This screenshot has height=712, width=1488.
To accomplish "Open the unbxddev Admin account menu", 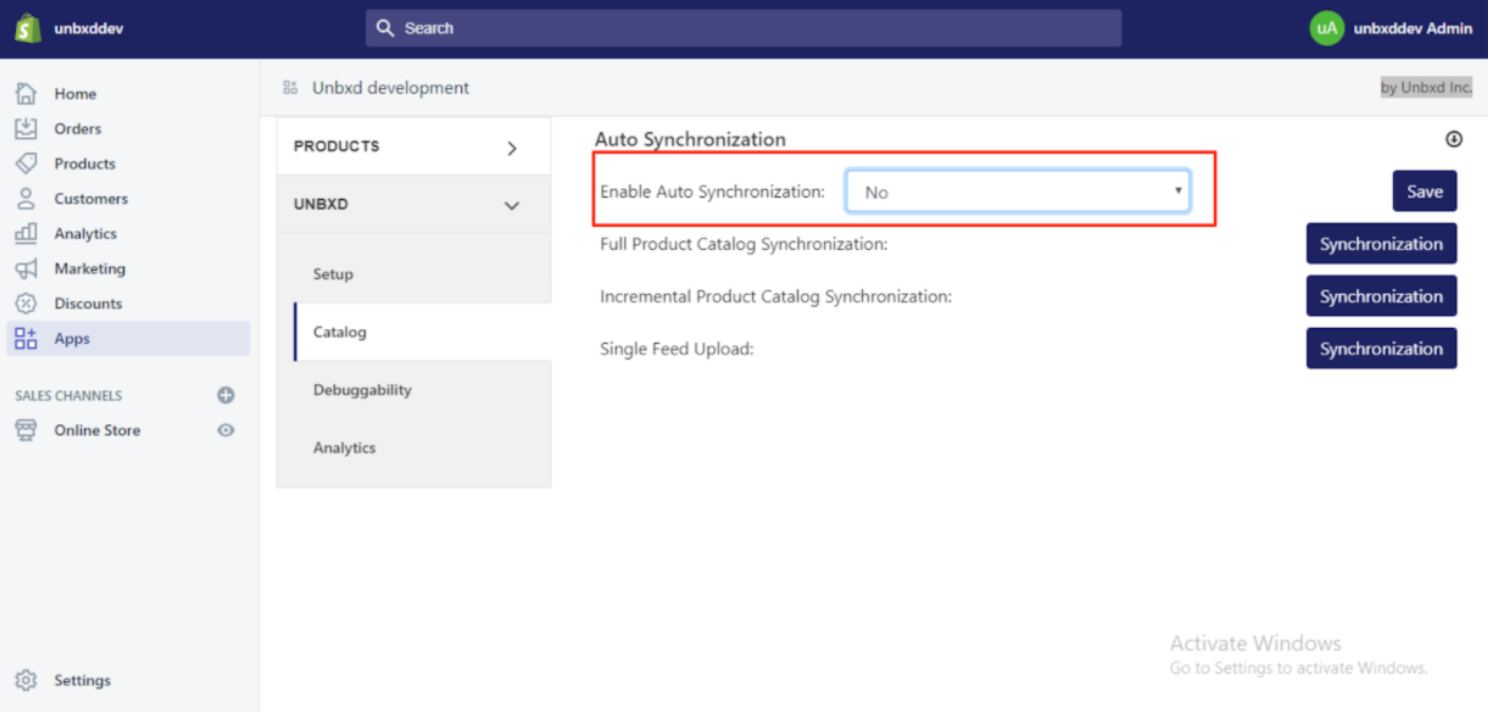I will [1391, 28].
